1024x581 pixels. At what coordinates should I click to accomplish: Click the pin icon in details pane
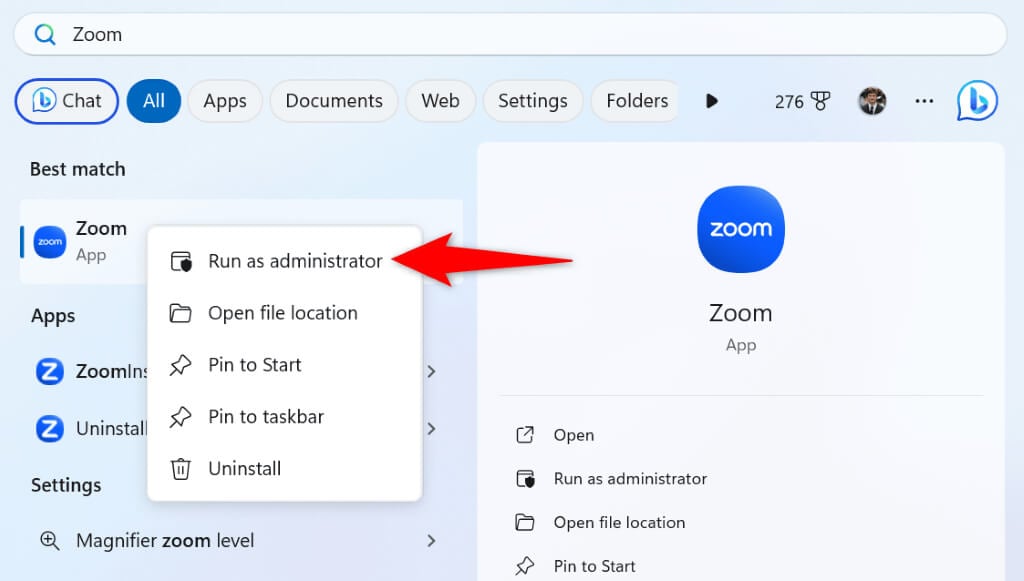[x=524, y=566]
